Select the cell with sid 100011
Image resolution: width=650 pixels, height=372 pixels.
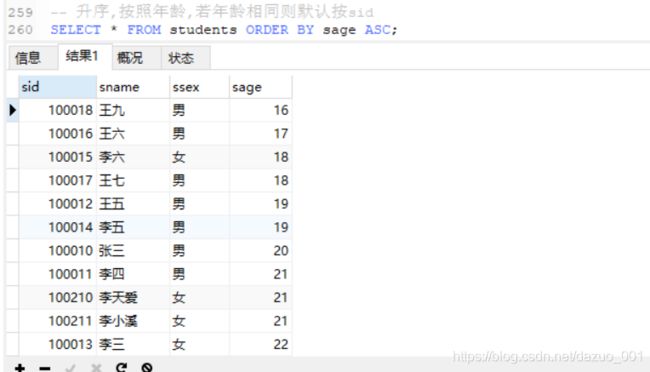[57, 274]
